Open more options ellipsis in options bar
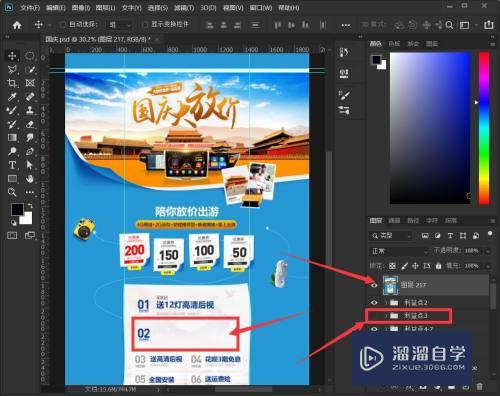This screenshot has width=500, height=396. click(x=346, y=25)
